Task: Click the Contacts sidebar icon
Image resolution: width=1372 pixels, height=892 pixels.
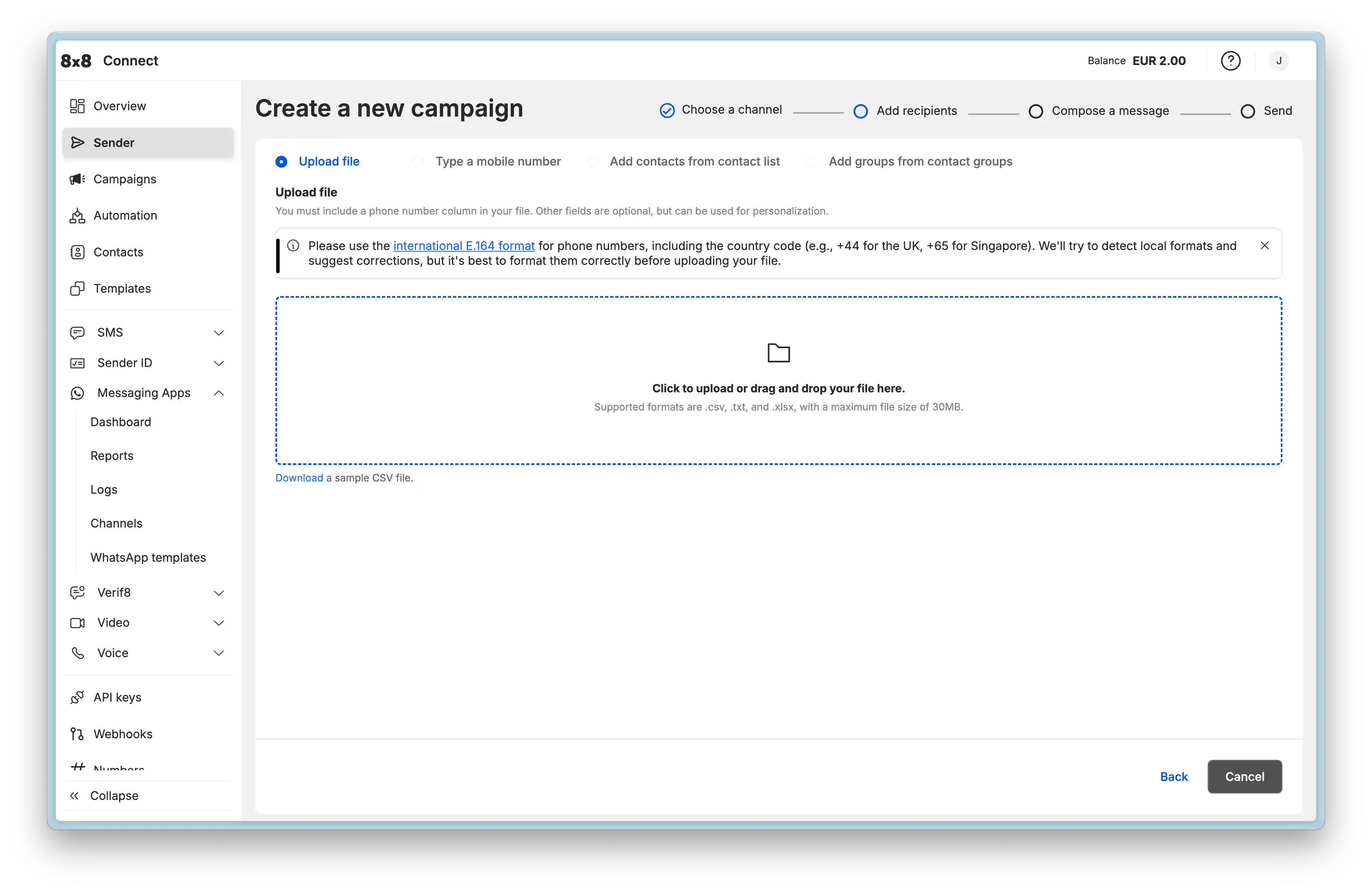Action: coord(77,253)
